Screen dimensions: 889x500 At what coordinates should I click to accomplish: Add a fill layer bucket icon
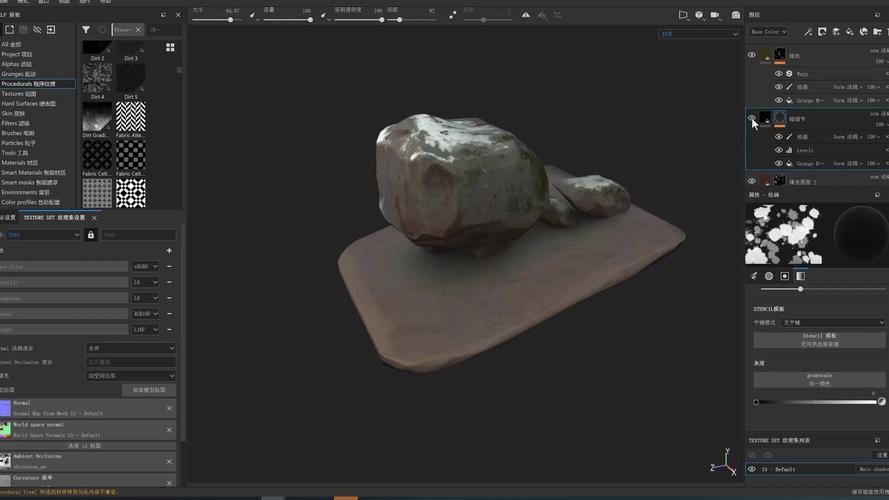849,32
